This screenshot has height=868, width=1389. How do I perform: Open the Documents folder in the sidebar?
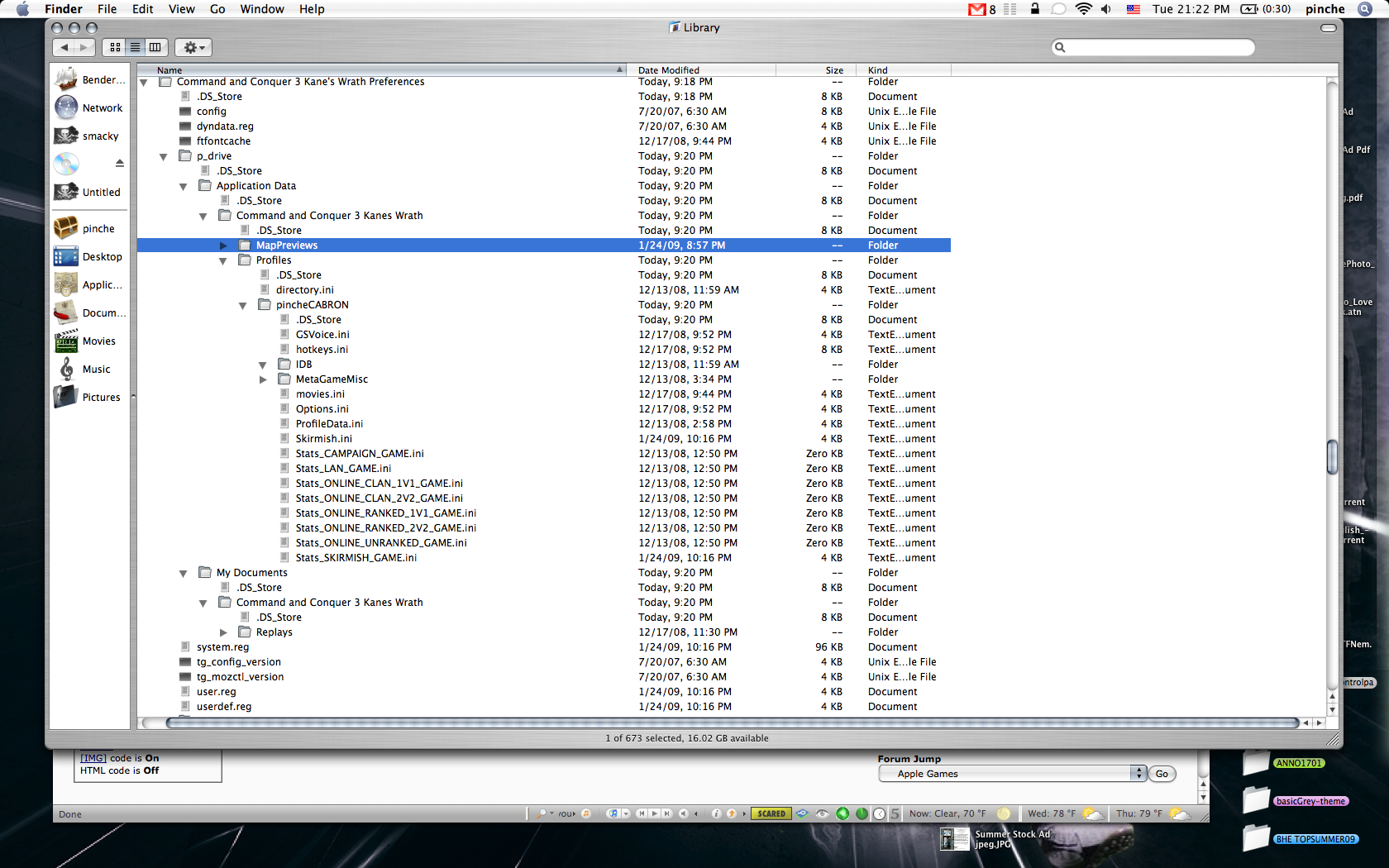tap(89, 313)
